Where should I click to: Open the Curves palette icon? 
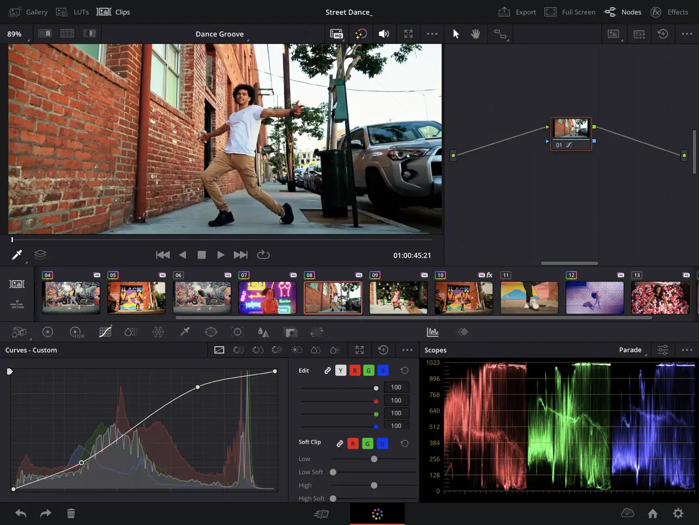(105, 332)
